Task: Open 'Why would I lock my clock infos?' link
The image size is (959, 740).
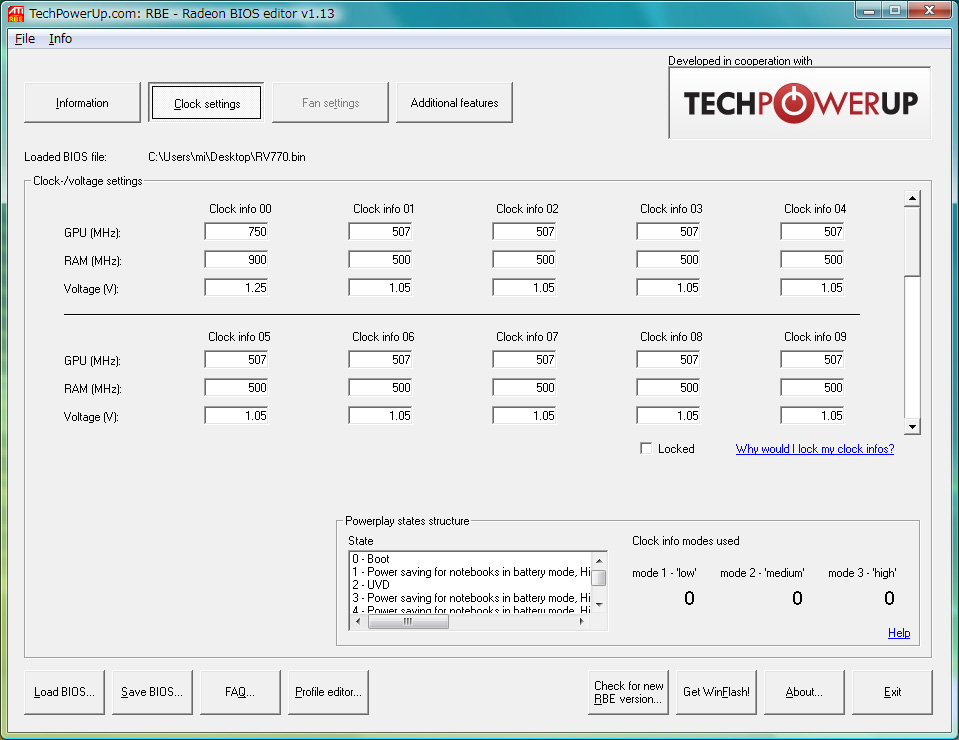Action: click(814, 449)
